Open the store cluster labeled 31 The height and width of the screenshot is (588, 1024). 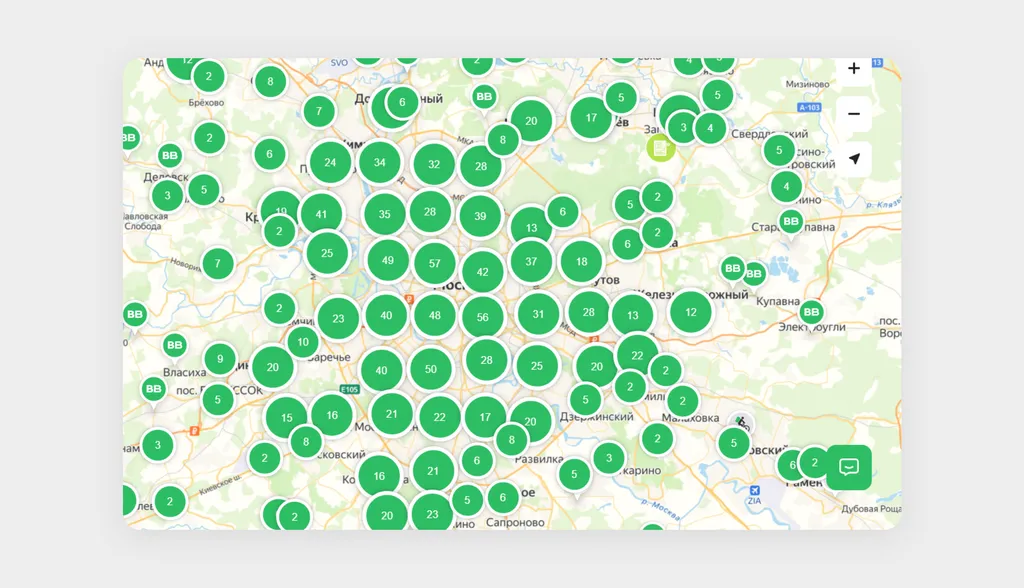(x=538, y=314)
